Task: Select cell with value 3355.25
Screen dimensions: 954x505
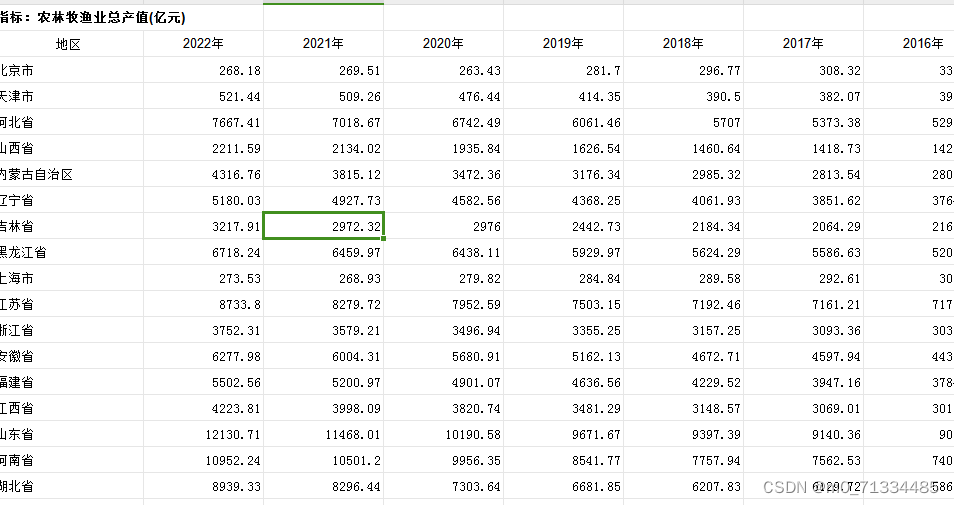Action: click(563, 330)
